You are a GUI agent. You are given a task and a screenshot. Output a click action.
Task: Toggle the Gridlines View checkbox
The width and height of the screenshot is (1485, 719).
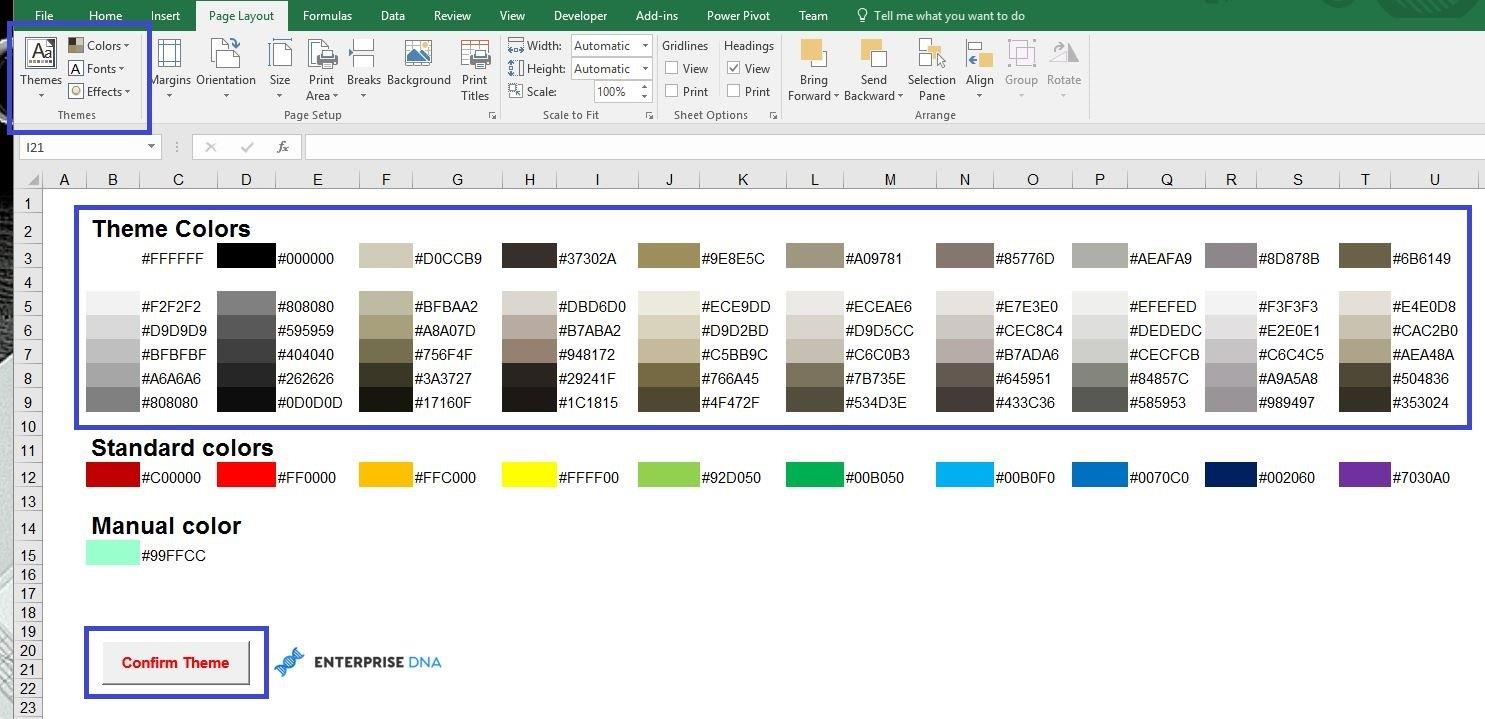pyautogui.click(x=672, y=68)
